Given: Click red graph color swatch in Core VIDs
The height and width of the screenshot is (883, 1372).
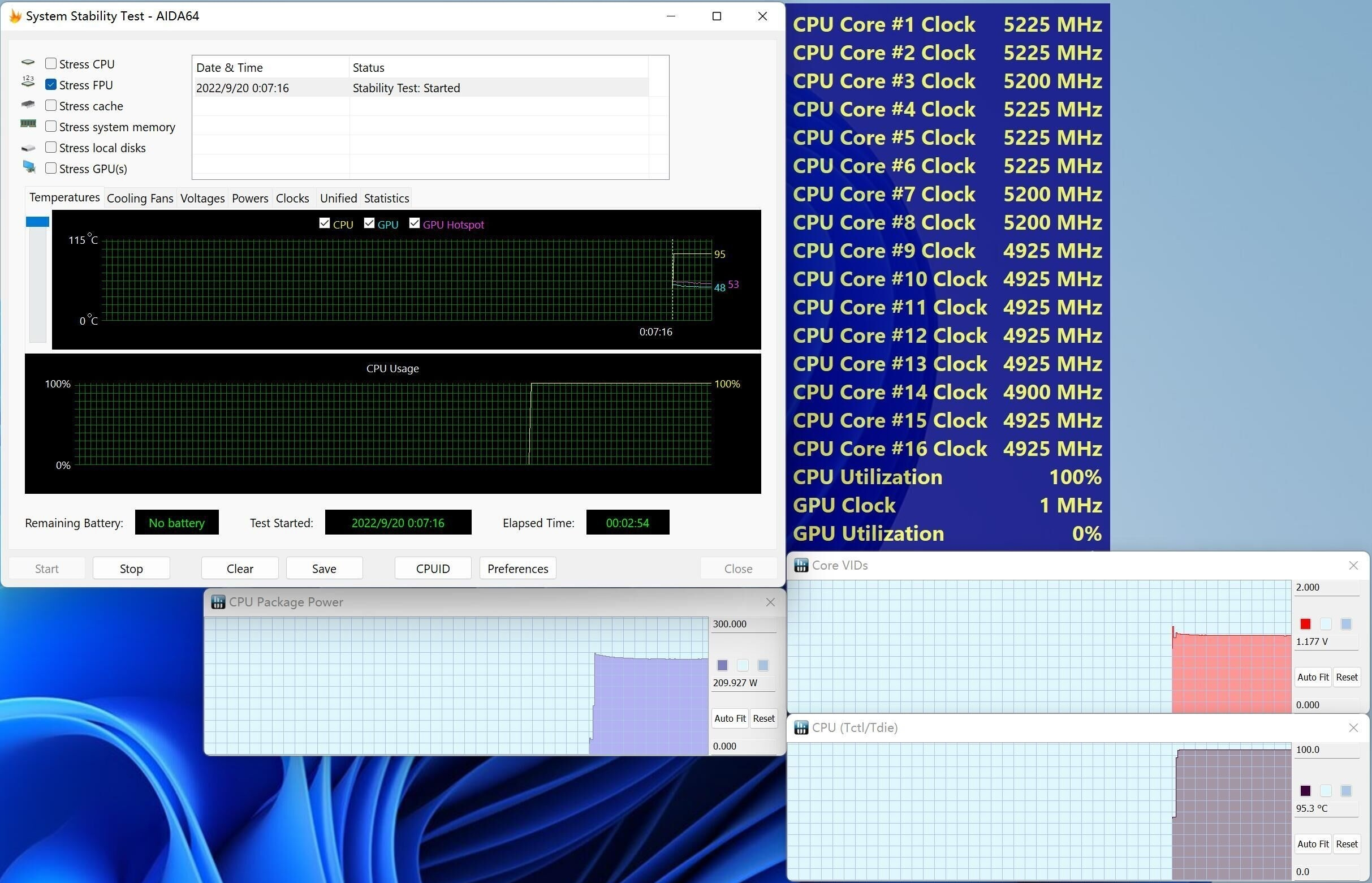Looking at the screenshot, I should [1305, 624].
